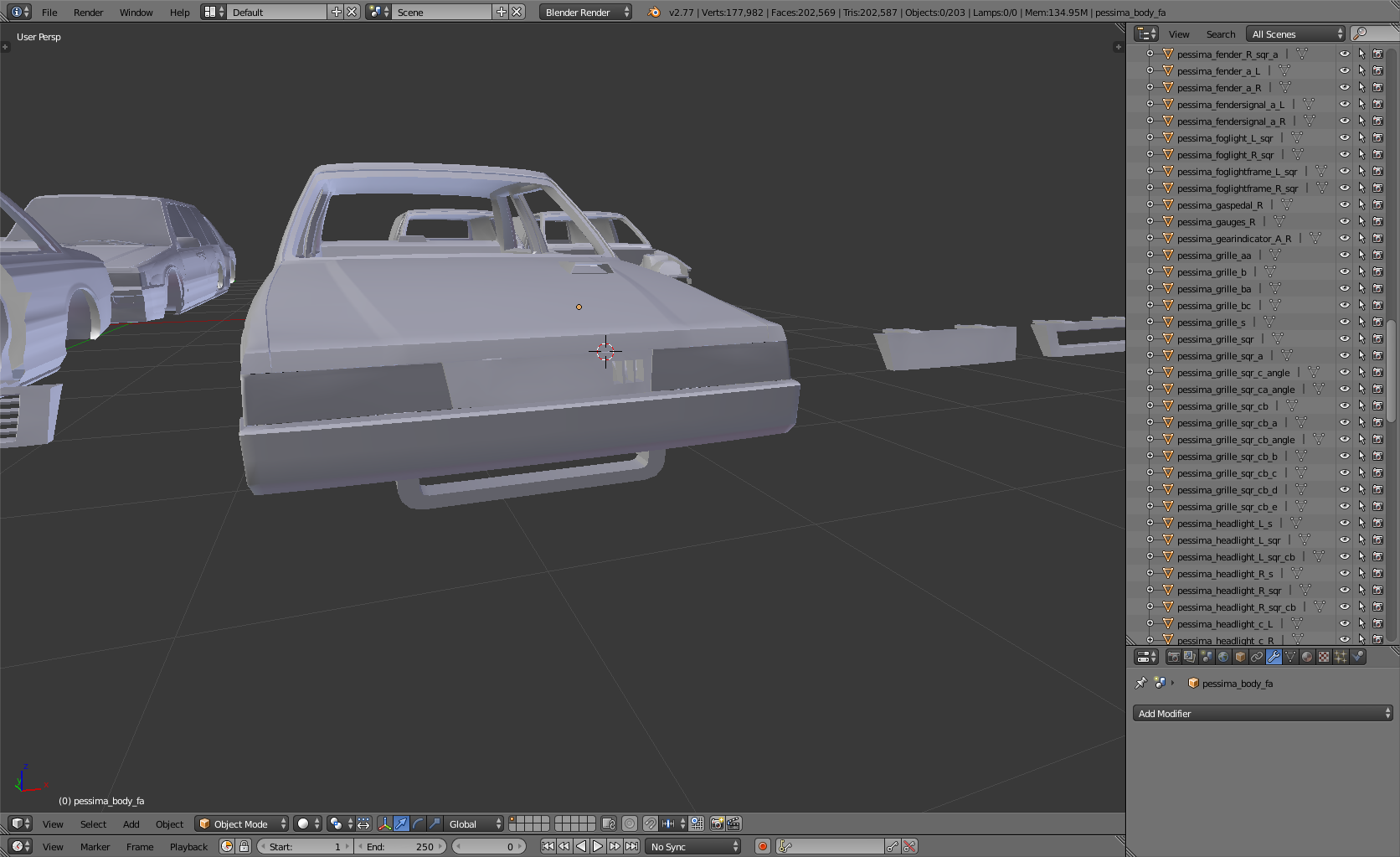Open the Render properties camera tab

pyautogui.click(x=1173, y=658)
